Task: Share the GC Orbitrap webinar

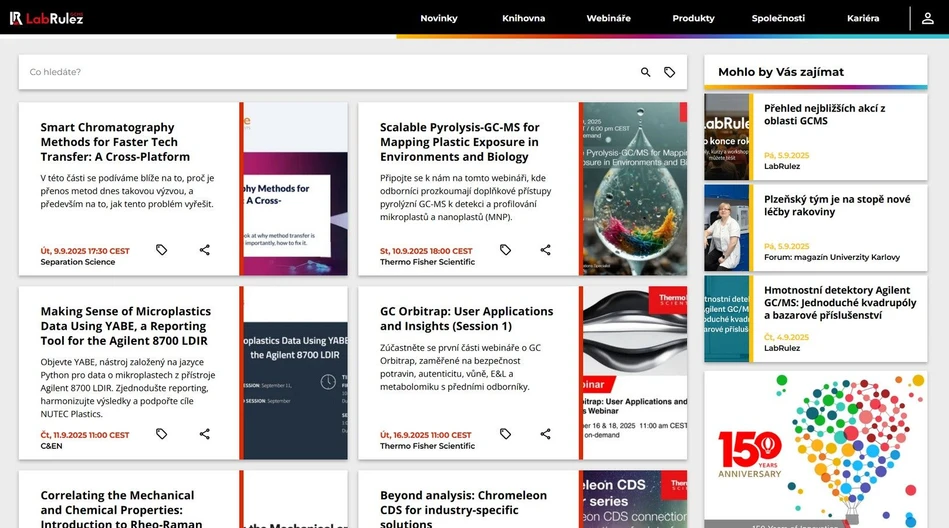Action: (546, 434)
